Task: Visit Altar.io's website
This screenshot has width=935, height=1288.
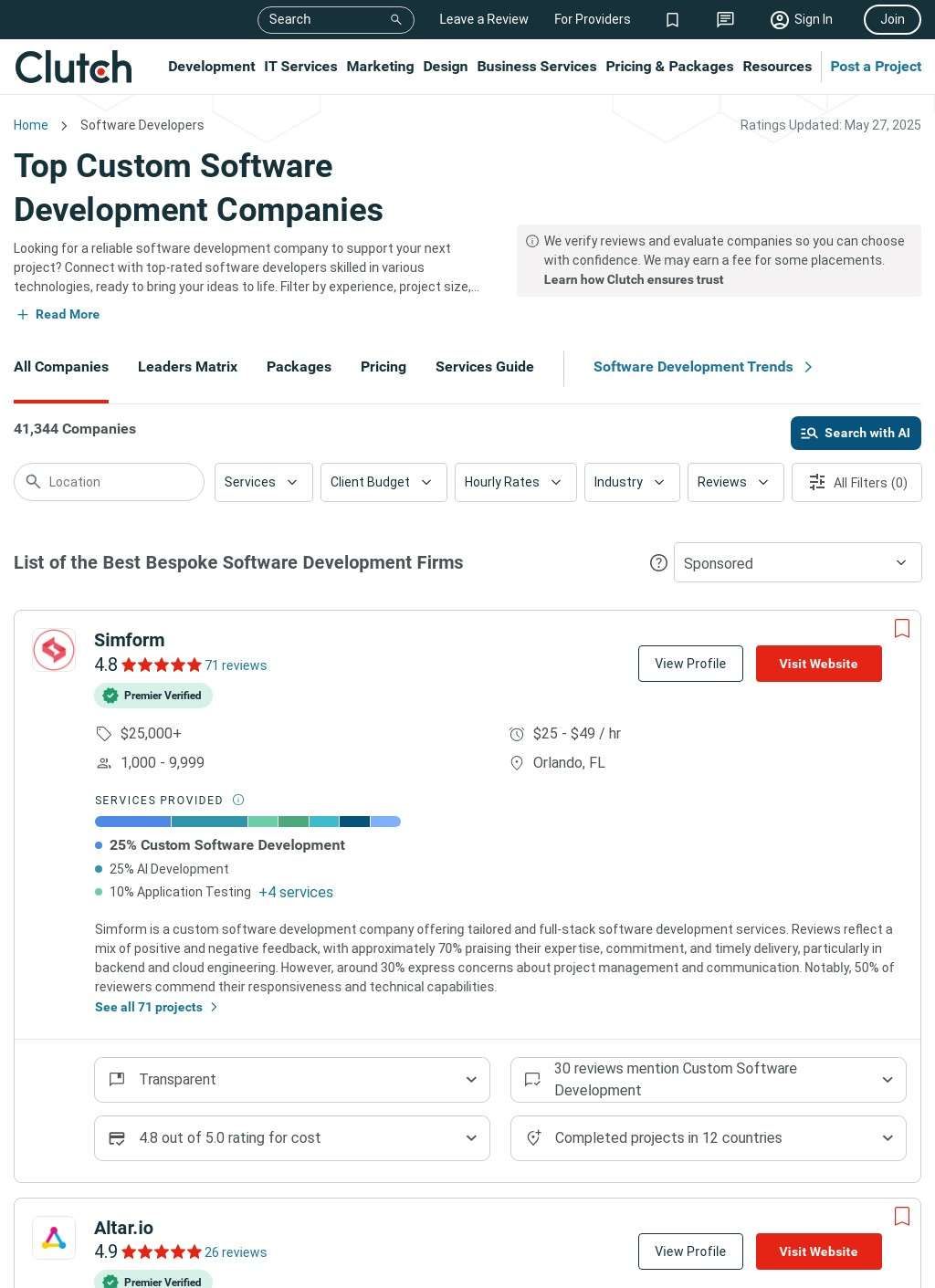Action: tap(819, 1251)
